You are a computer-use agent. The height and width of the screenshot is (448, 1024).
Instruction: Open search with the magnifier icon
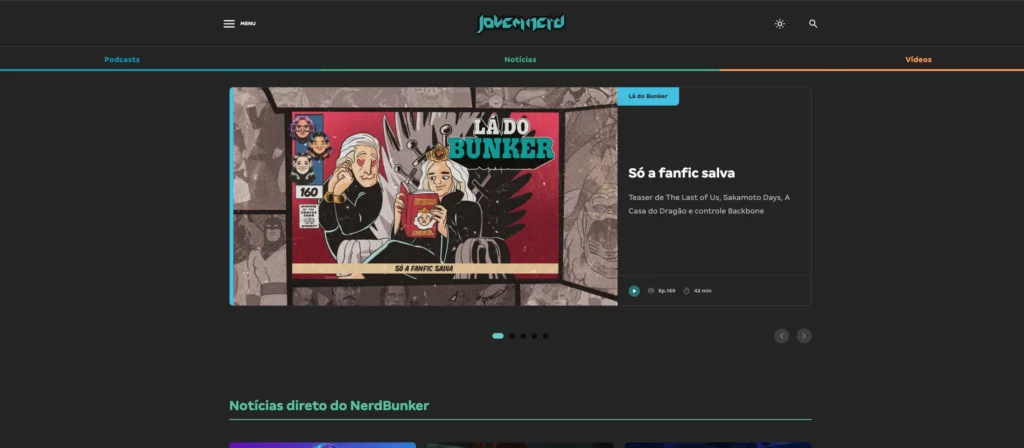click(813, 23)
